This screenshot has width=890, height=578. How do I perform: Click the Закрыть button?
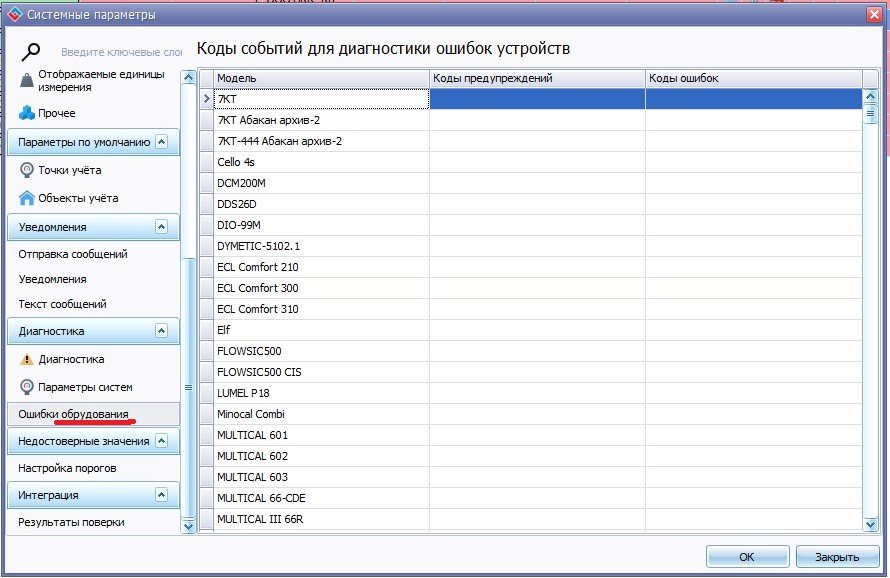(837, 556)
